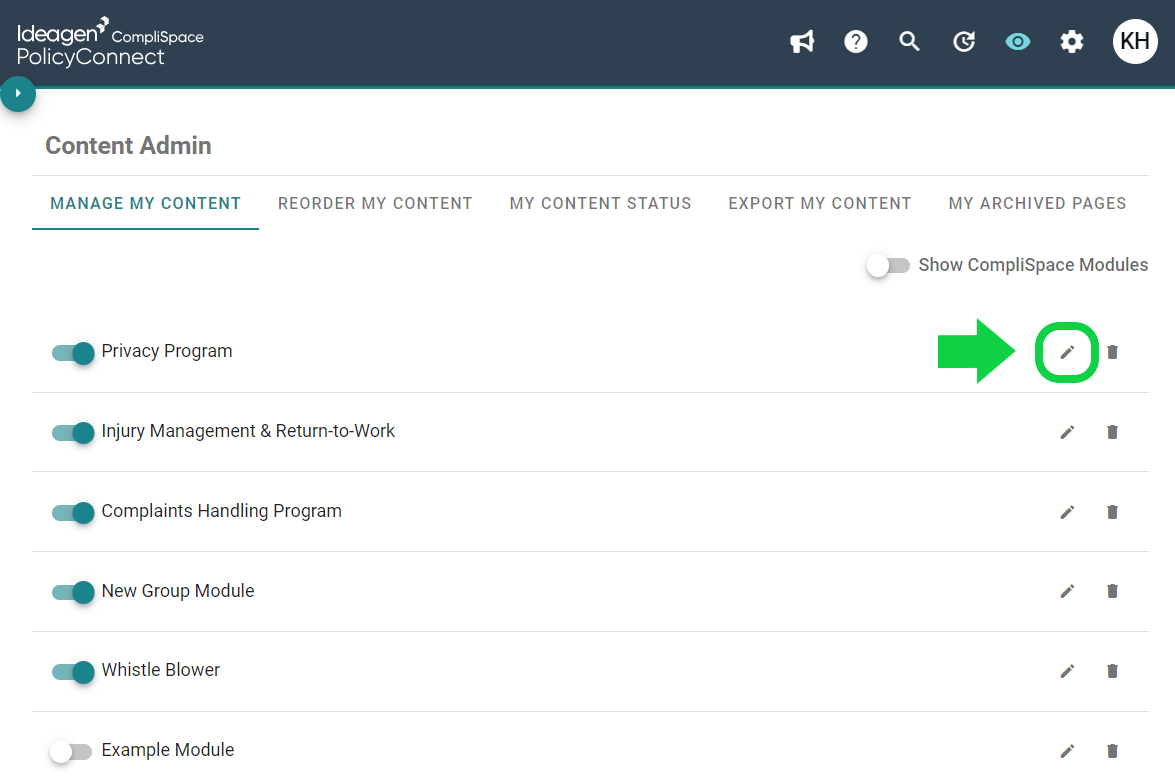Delete the Example Module
Viewport: 1175px width, 784px height.
coord(1112,751)
